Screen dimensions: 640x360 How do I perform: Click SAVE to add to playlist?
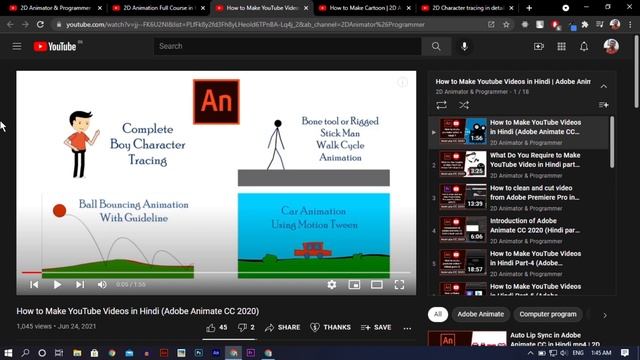[376, 327]
